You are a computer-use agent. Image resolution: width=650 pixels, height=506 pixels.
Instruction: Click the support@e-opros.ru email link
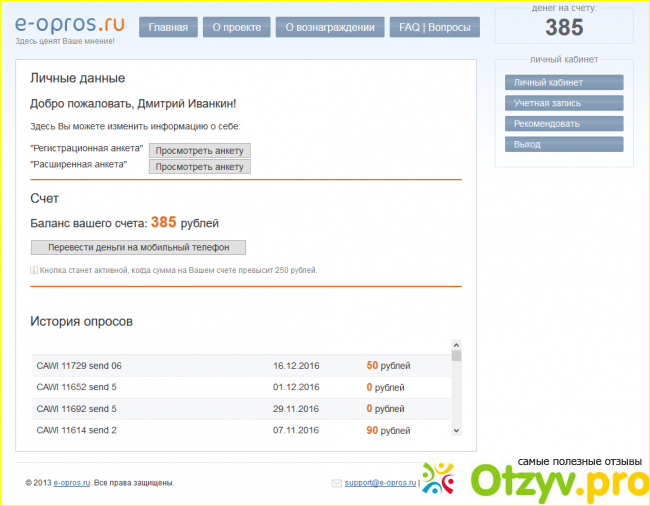click(x=381, y=483)
